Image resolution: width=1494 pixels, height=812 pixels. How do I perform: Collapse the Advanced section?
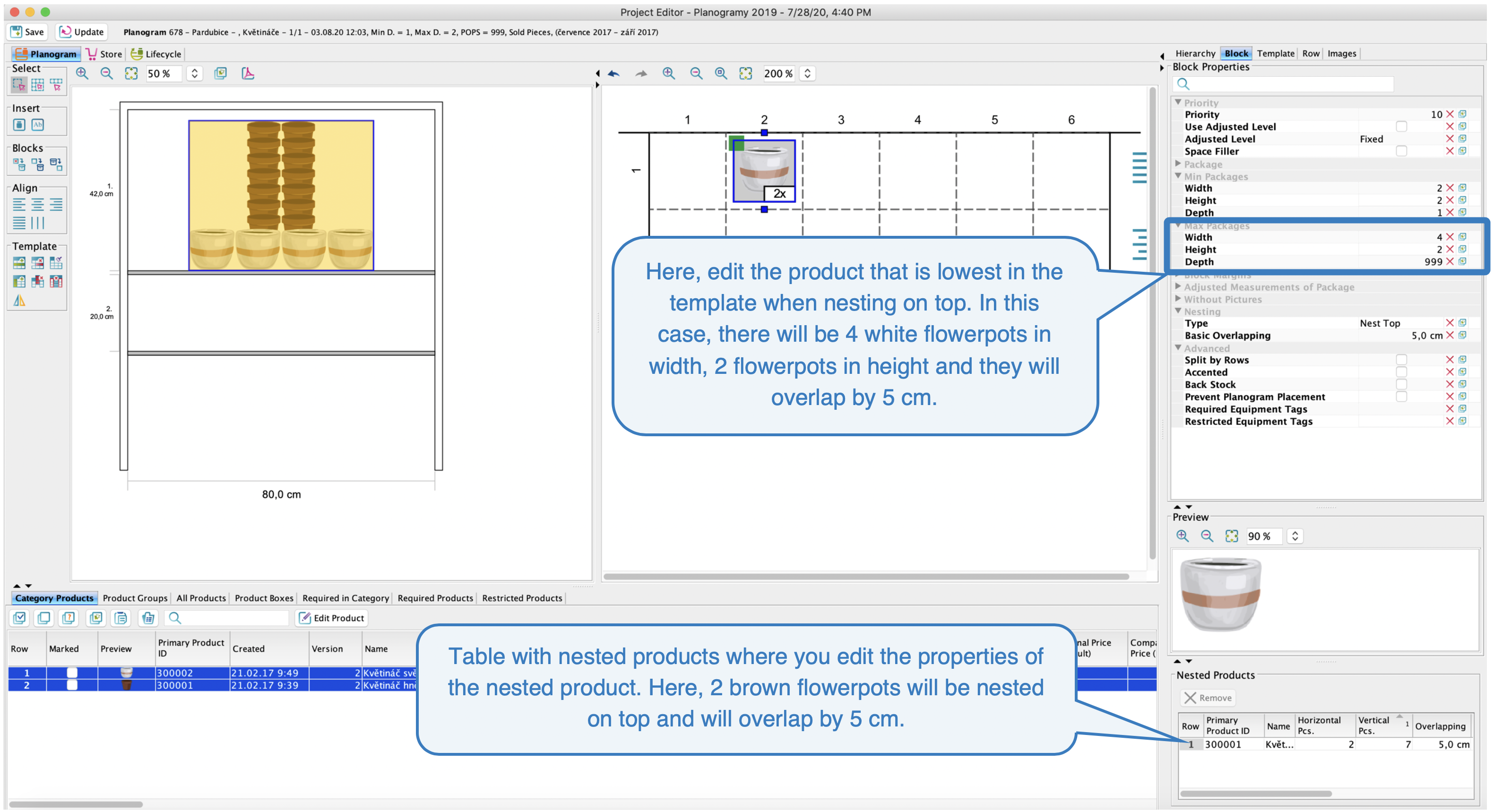click(1178, 348)
